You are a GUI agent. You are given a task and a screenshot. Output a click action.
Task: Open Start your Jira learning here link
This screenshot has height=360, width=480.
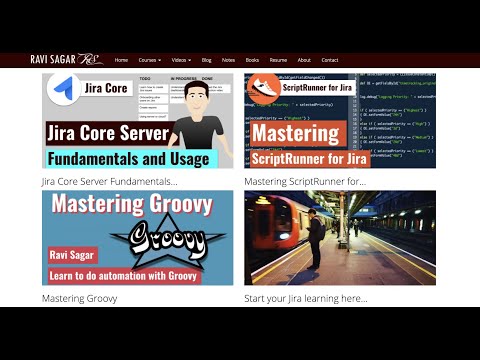click(x=306, y=299)
